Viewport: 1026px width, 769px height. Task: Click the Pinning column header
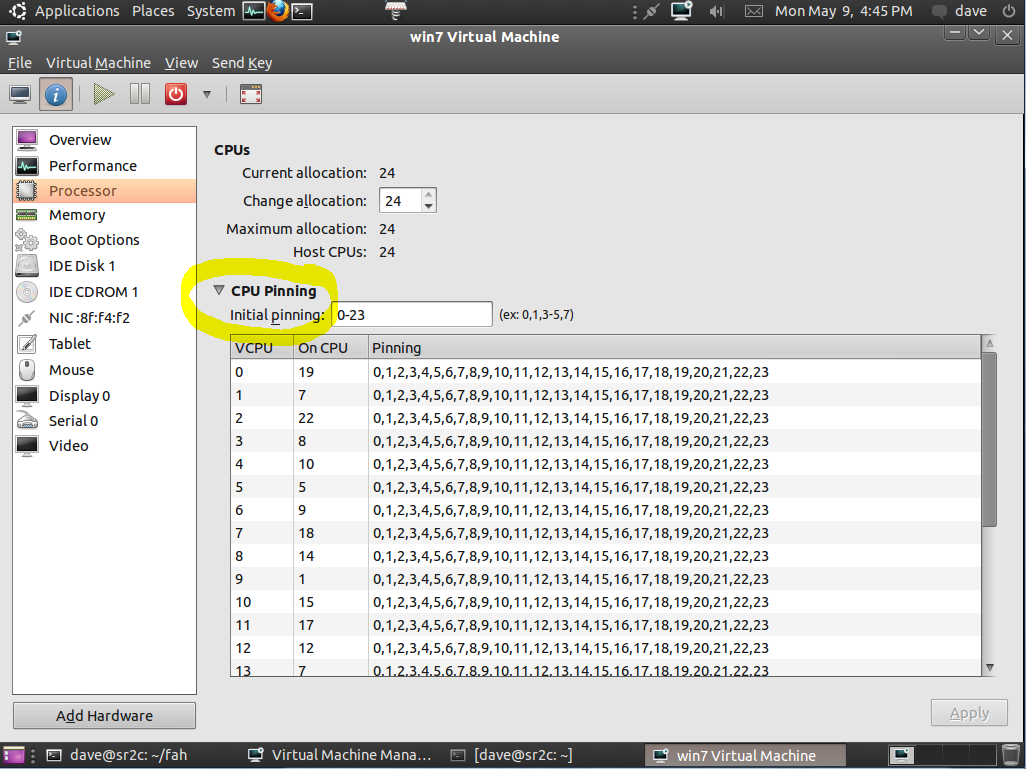(x=674, y=348)
